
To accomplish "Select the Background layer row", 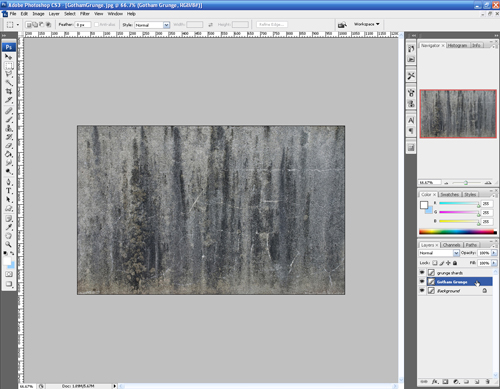I will [456, 291].
